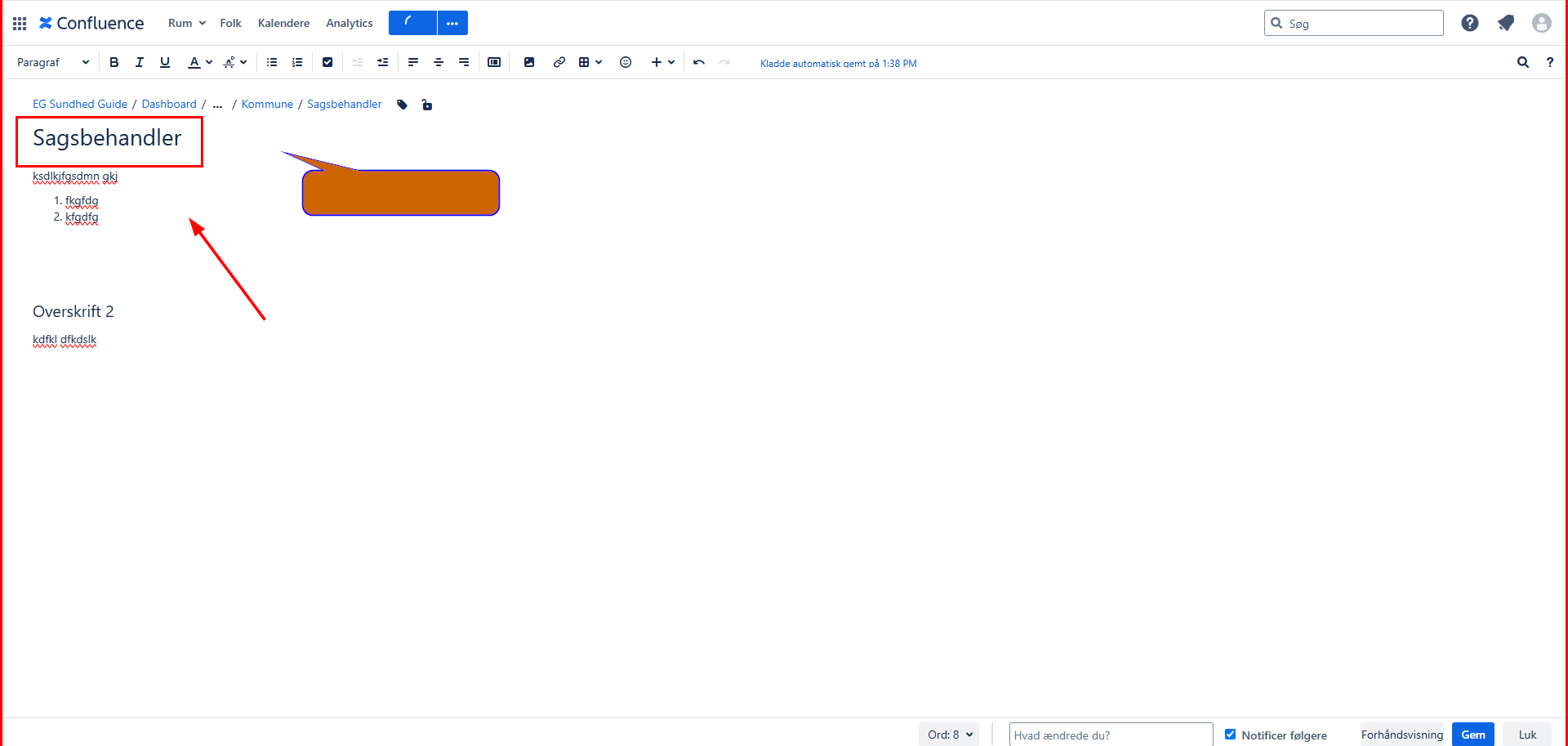Image resolution: width=1568 pixels, height=746 pixels.
Task: Expand the Paragraf style dropdown
Action: click(x=53, y=62)
